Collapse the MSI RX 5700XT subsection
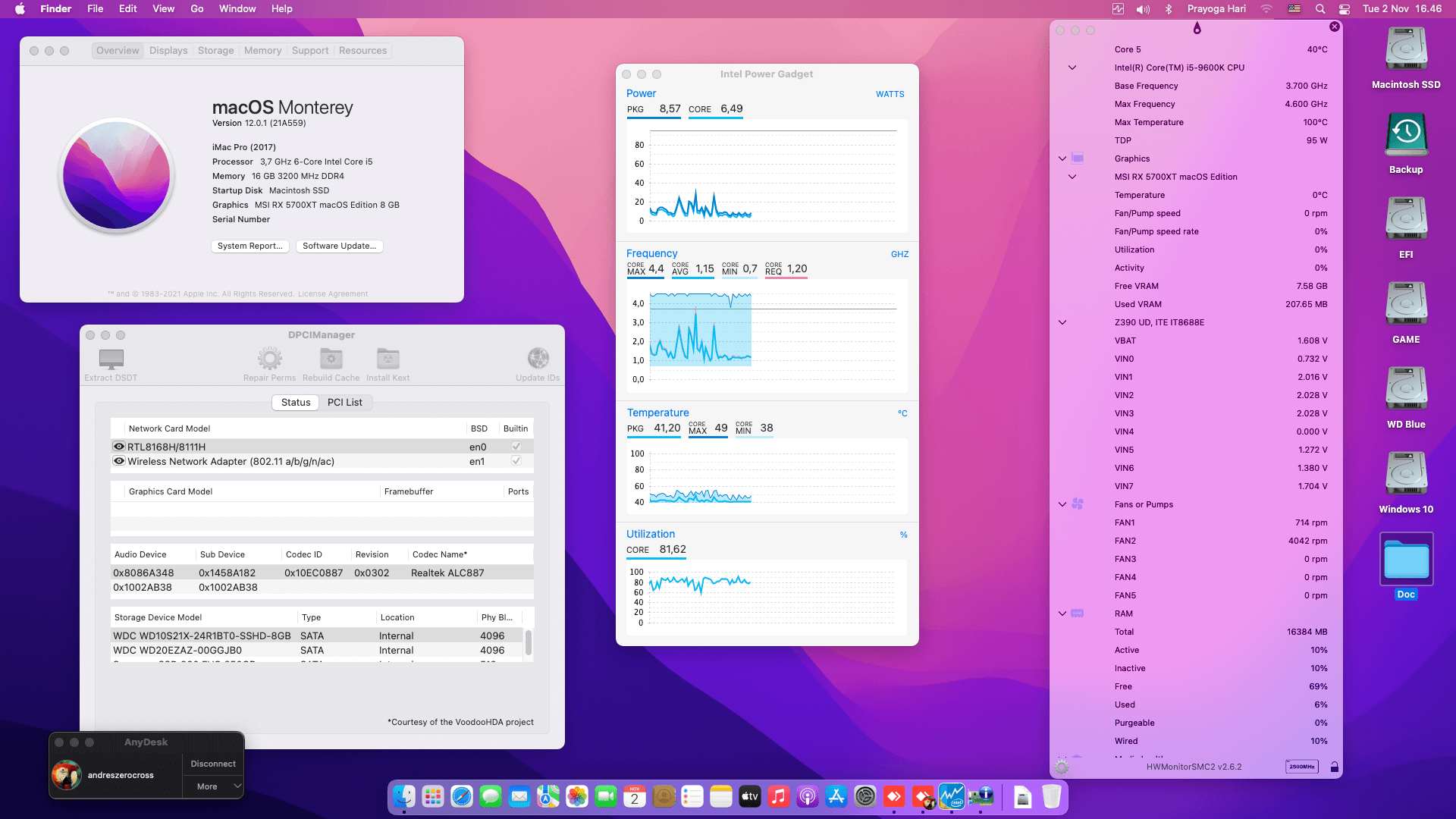The height and width of the screenshot is (819, 1456). coord(1072,177)
